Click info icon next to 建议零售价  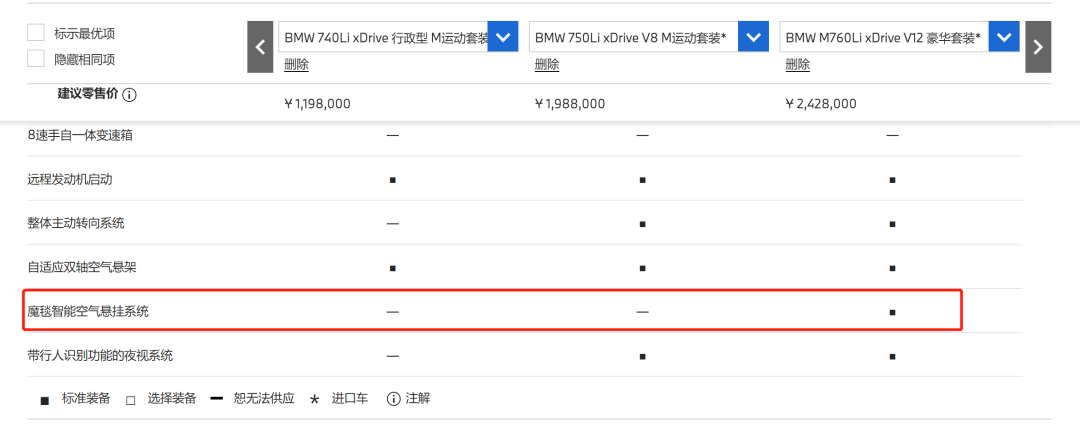pos(129,95)
